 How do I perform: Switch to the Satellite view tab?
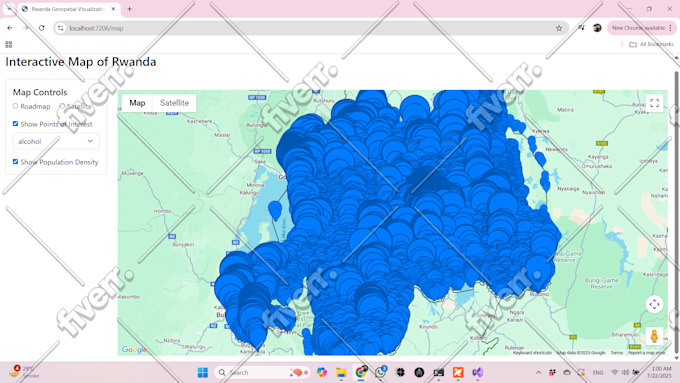(x=174, y=103)
